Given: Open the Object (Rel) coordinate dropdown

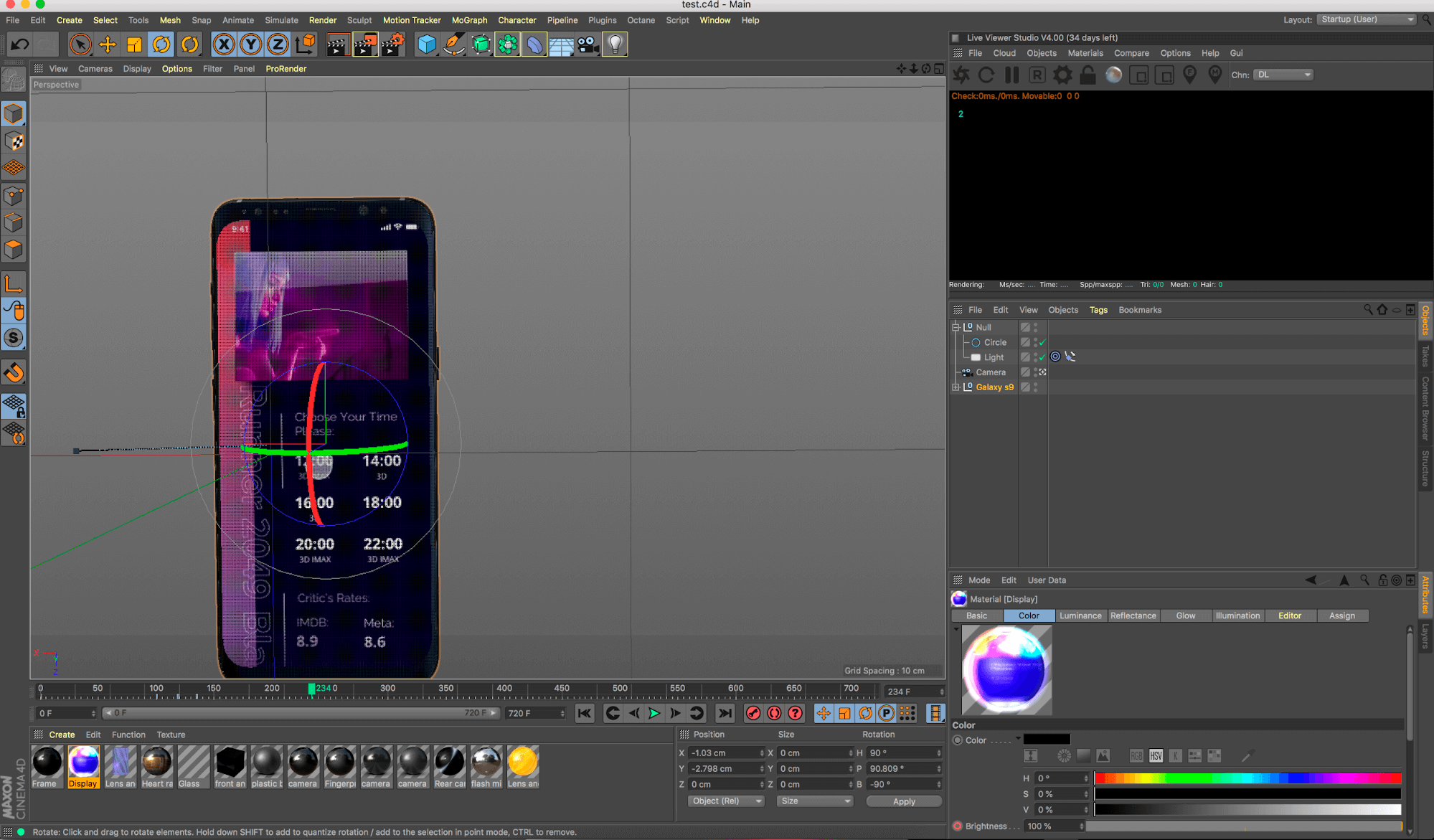Looking at the screenshot, I should 726,801.
